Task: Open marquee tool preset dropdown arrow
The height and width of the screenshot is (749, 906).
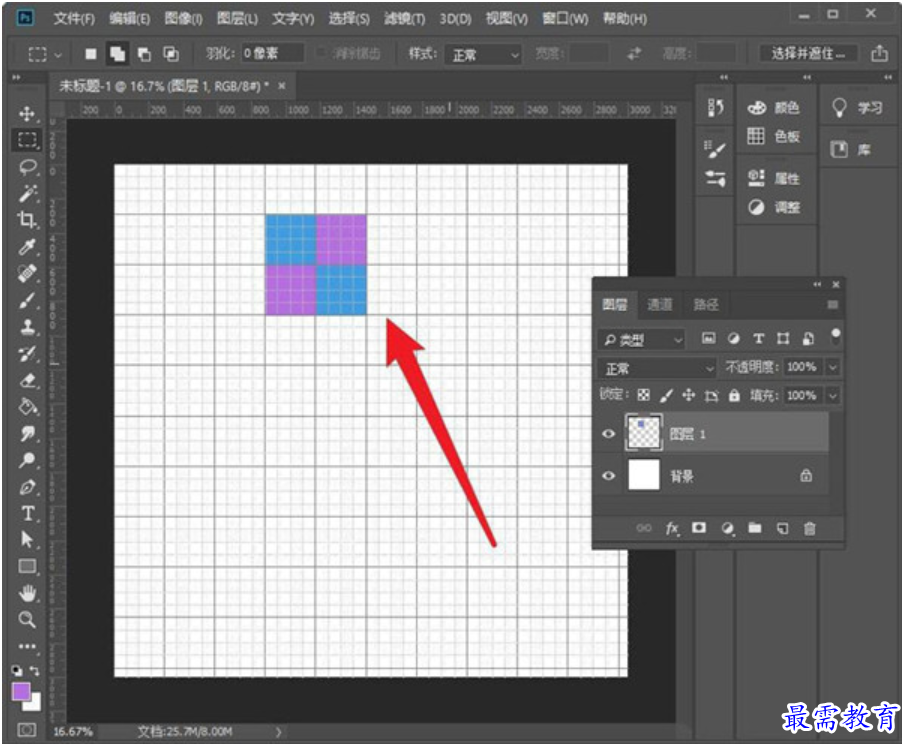Action: [x=58, y=55]
